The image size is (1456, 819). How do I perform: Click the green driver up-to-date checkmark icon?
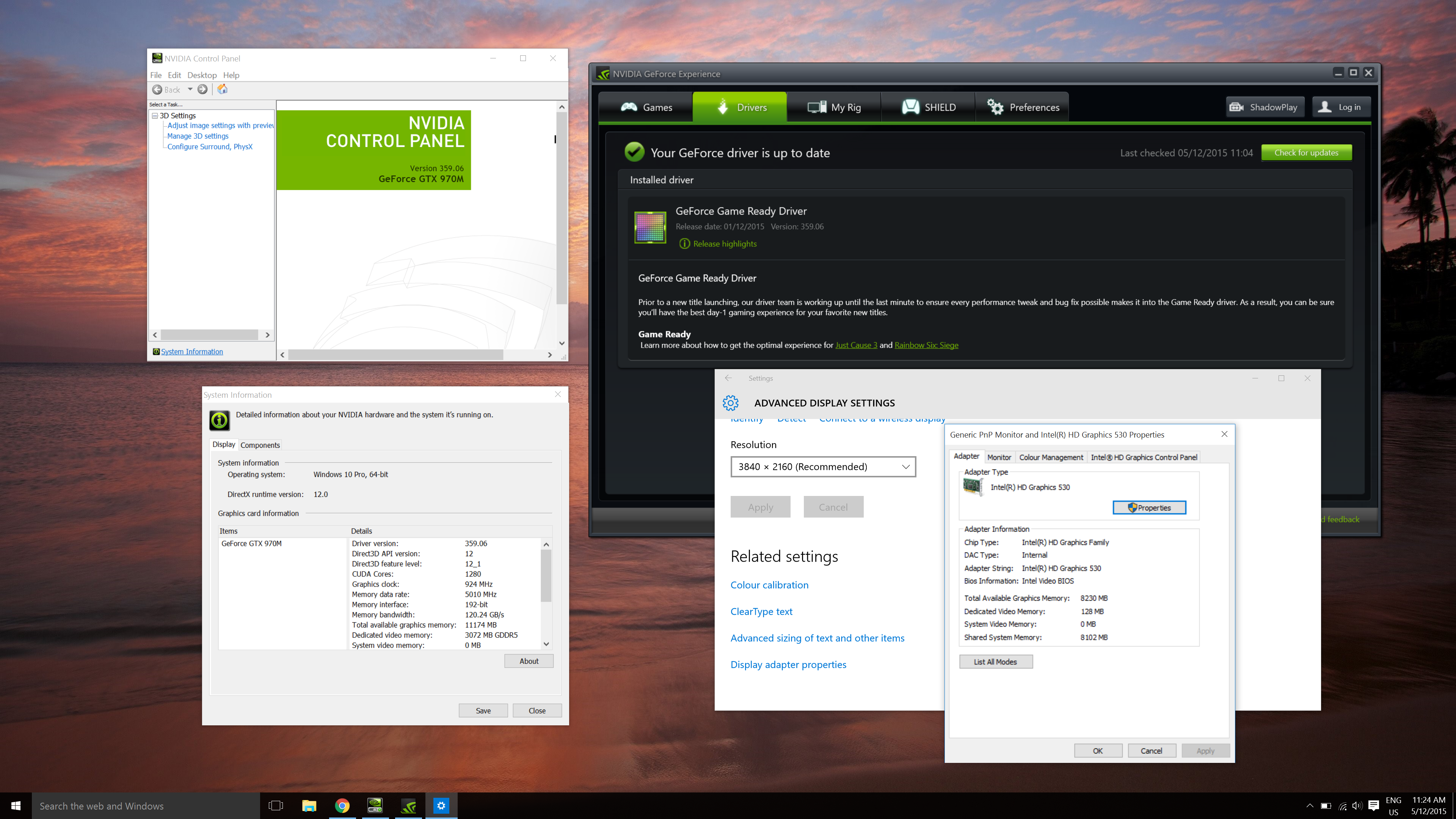tap(634, 152)
